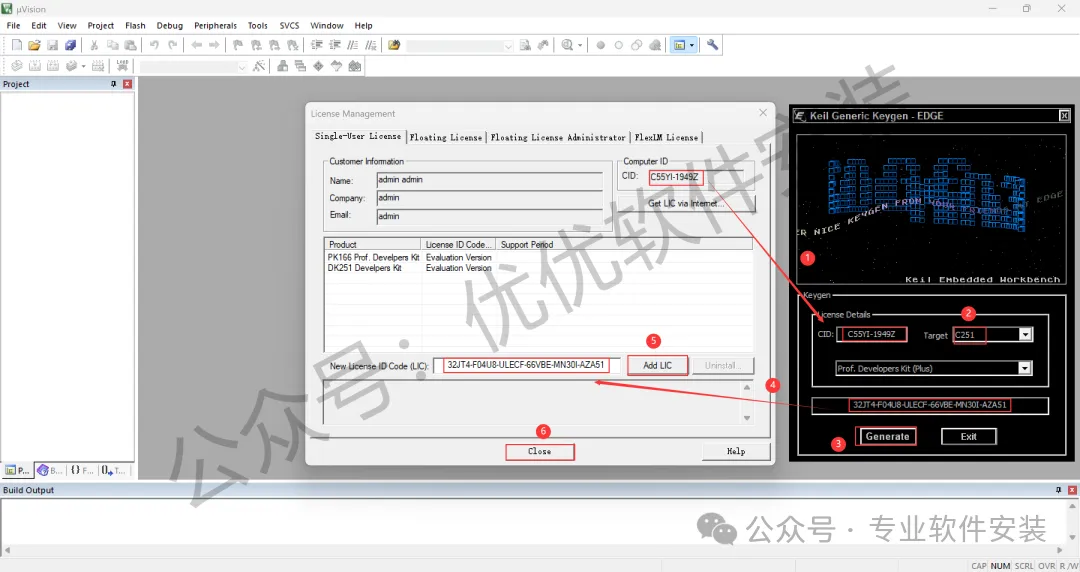This screenshot has width=1080, height=572.
Task: Close the Project panel with red X
Action: point(127,83)
